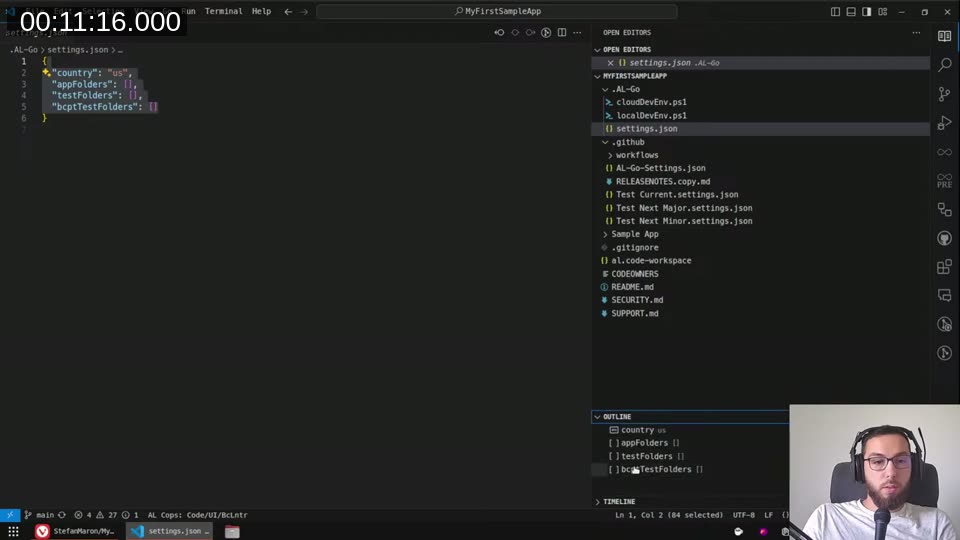Change UTF-8 encoding in status bar

(x=744, y=515)
